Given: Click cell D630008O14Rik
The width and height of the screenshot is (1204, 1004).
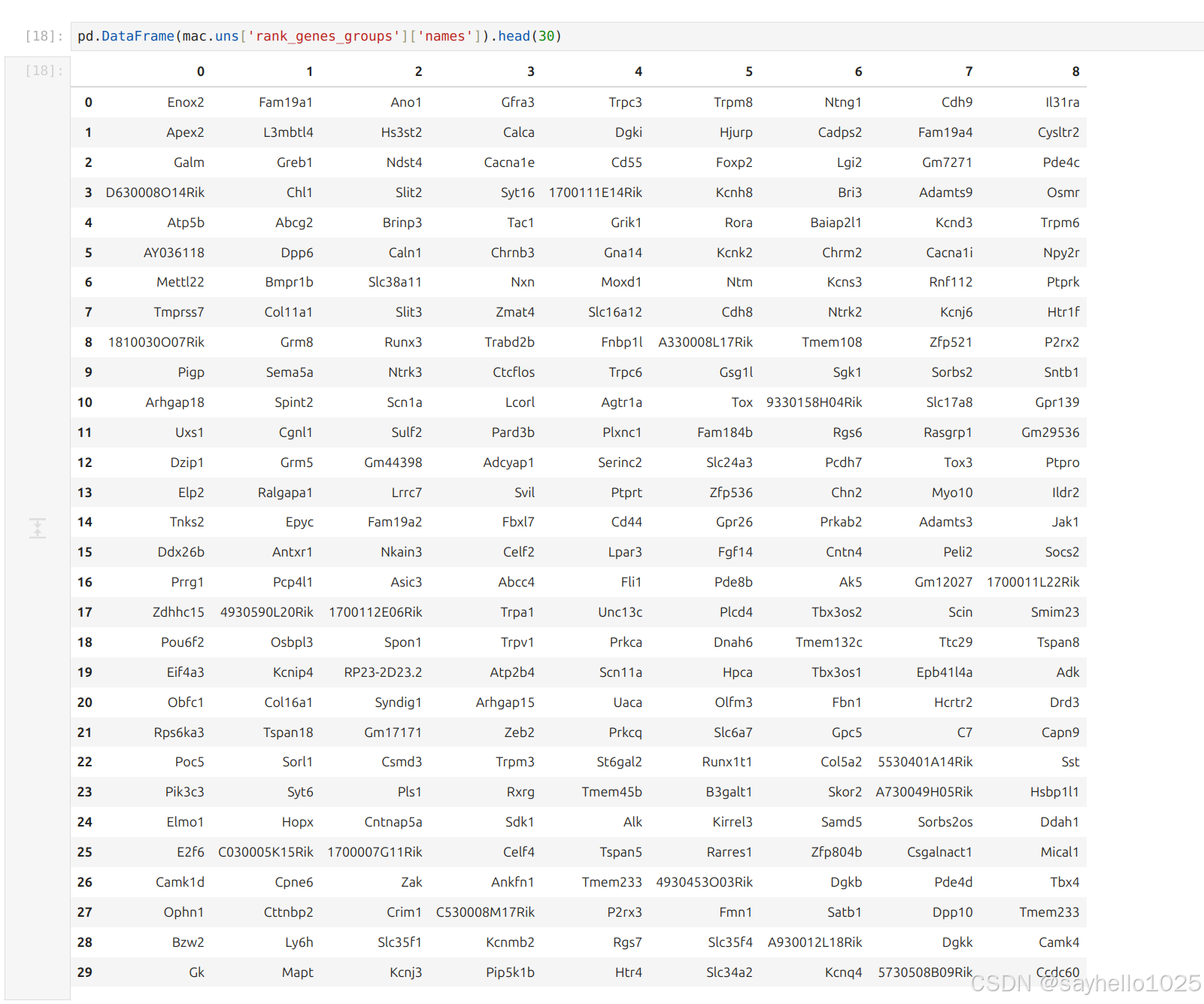Looking at the screenshot, I should click(x=155, y=193).
